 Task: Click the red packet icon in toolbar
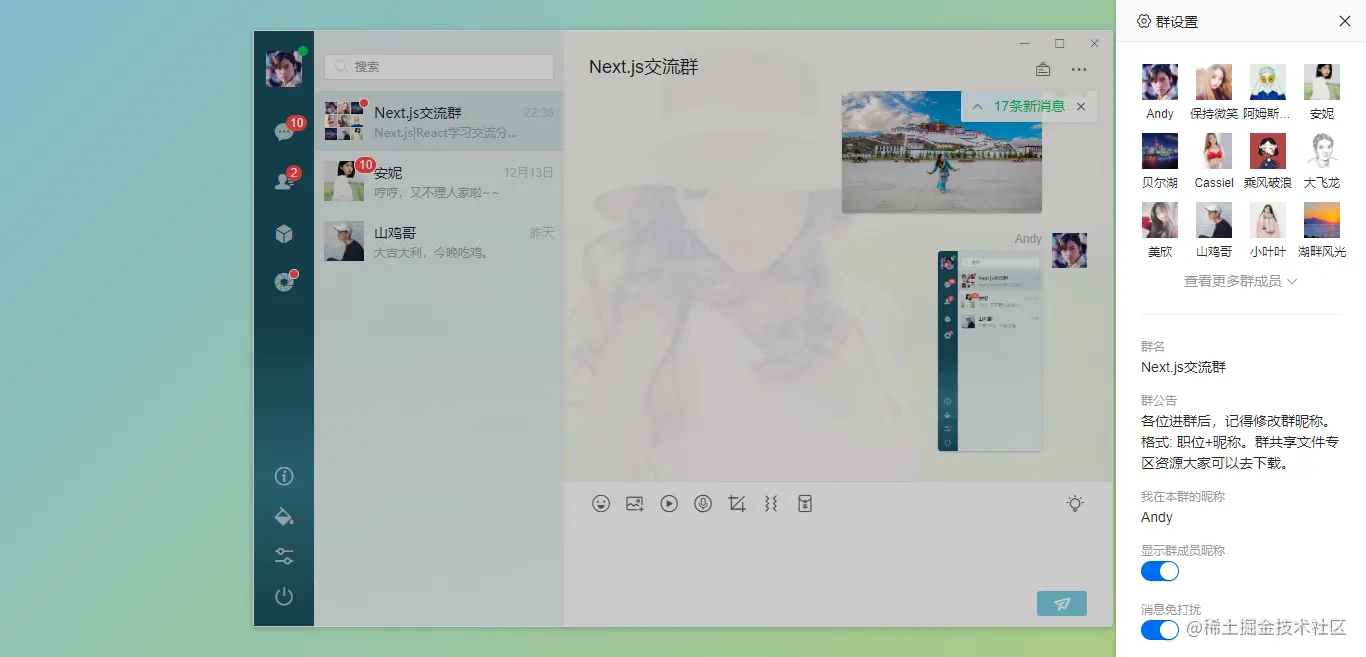(x=805, y=504)
